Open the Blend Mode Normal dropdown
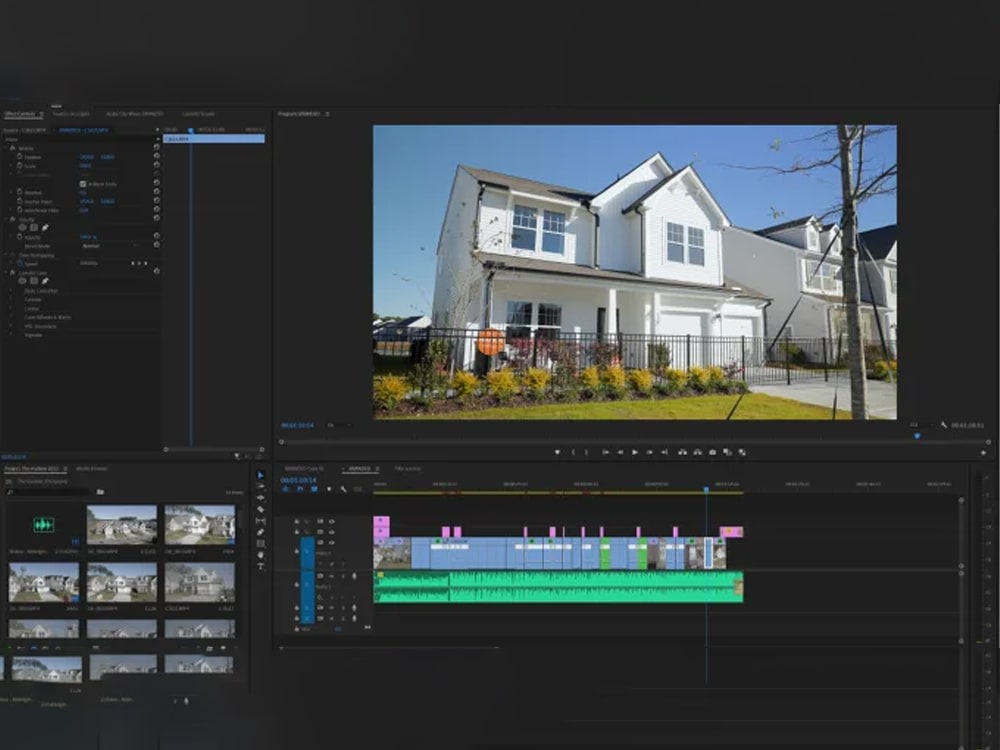Screen dimensions: 1000x750 coord(110,246)
